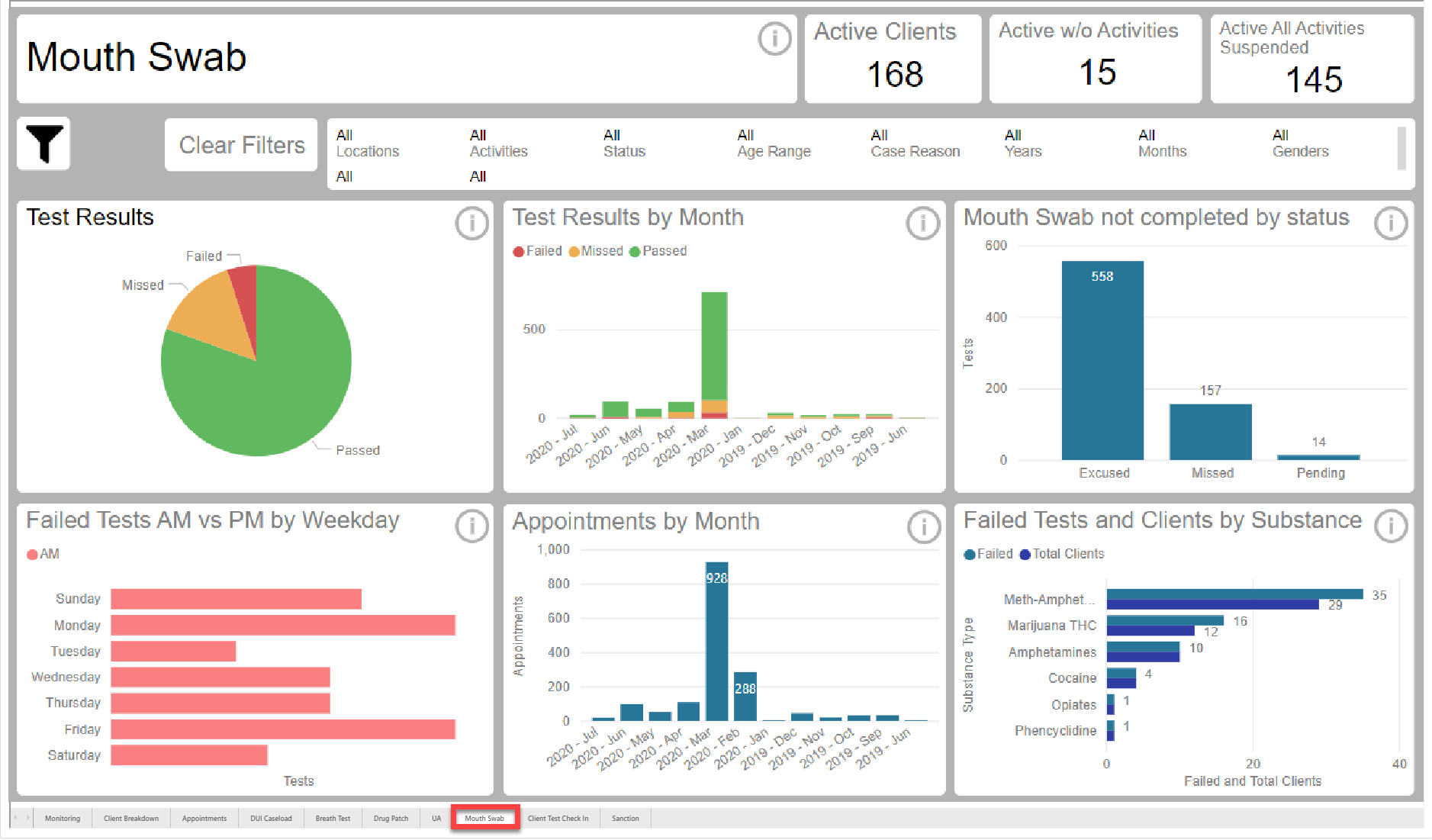
Task: Expand the All Age Range filter
Action: point(773,143)
